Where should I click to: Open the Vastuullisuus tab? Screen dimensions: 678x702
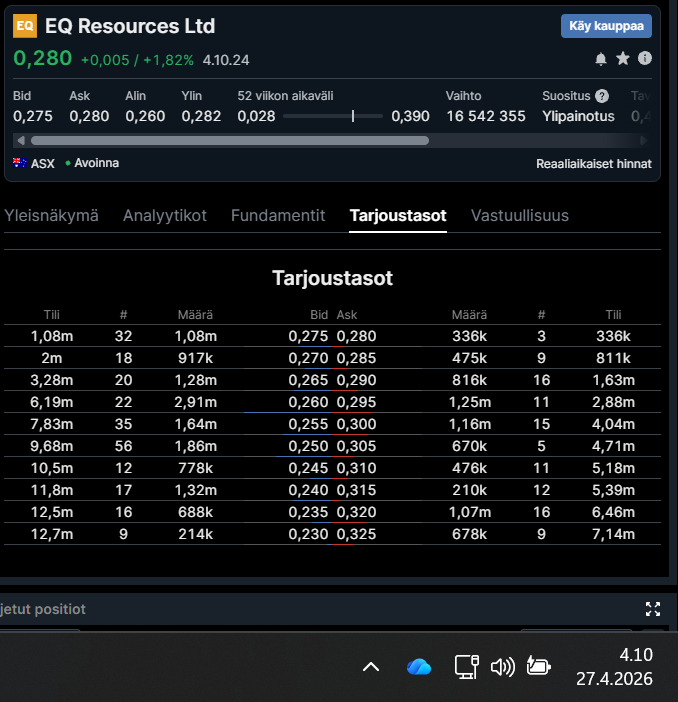coord(520,216)
